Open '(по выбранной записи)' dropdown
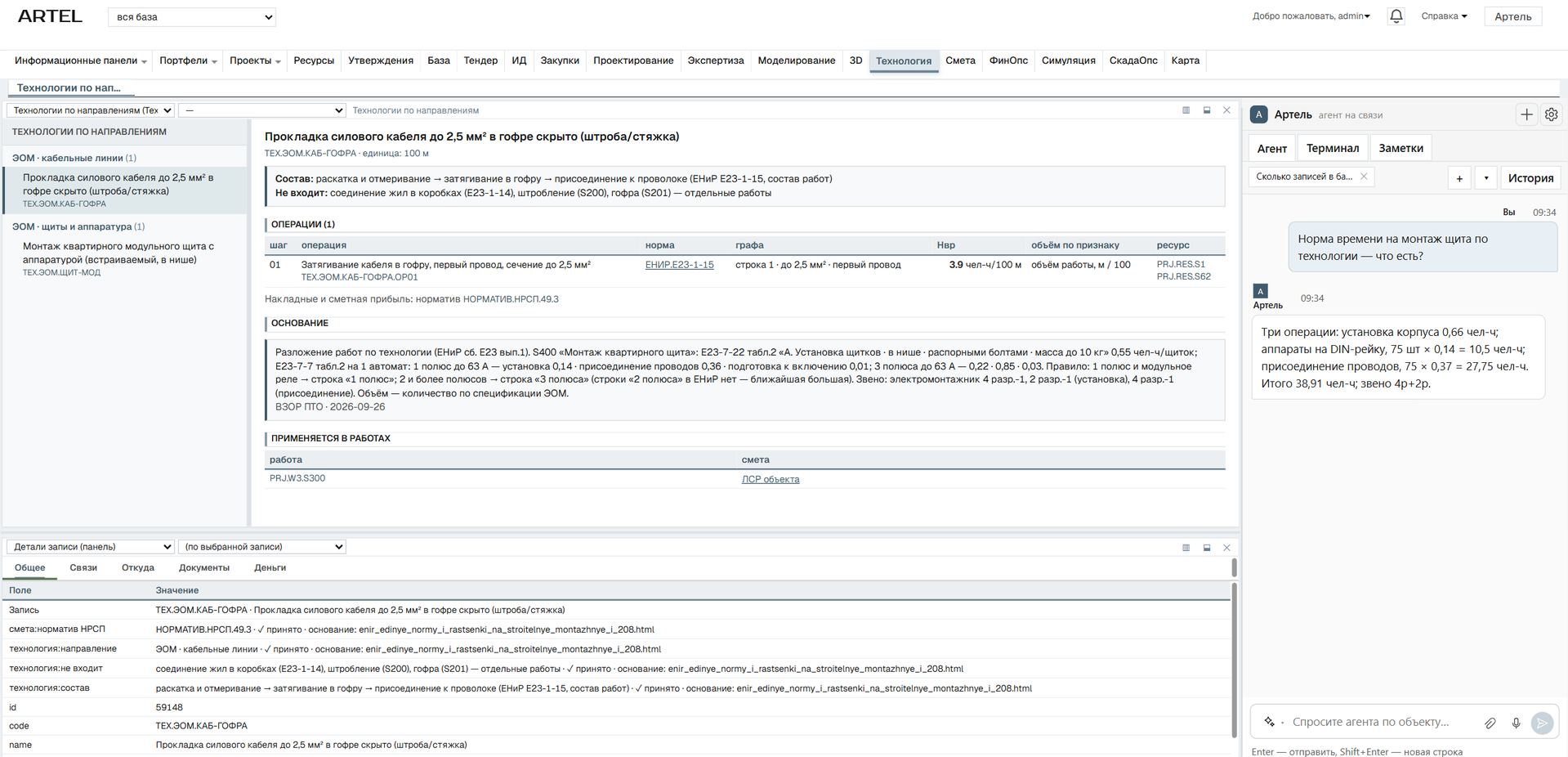This screenshot has width=1568, height=757. [x=262, y=547]
